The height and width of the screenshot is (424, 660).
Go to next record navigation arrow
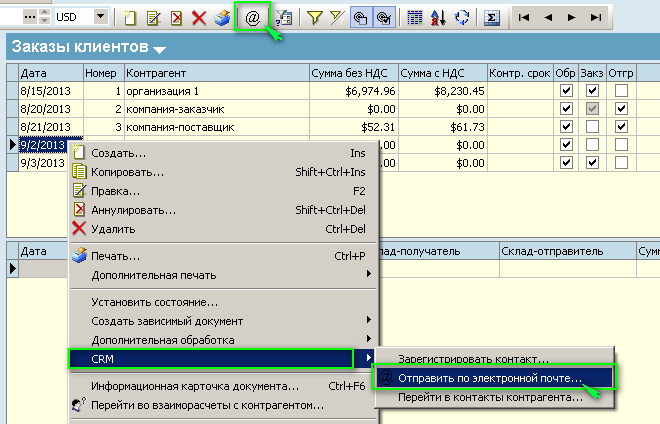coord(571,17)
